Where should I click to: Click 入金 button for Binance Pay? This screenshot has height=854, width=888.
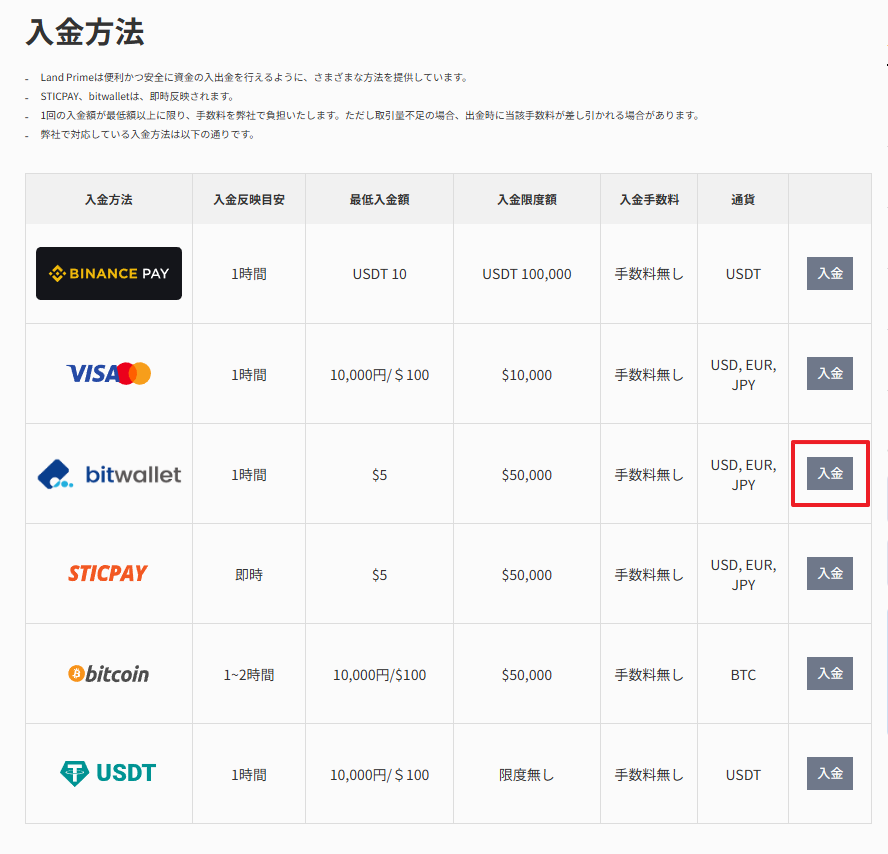pos(830,274)
